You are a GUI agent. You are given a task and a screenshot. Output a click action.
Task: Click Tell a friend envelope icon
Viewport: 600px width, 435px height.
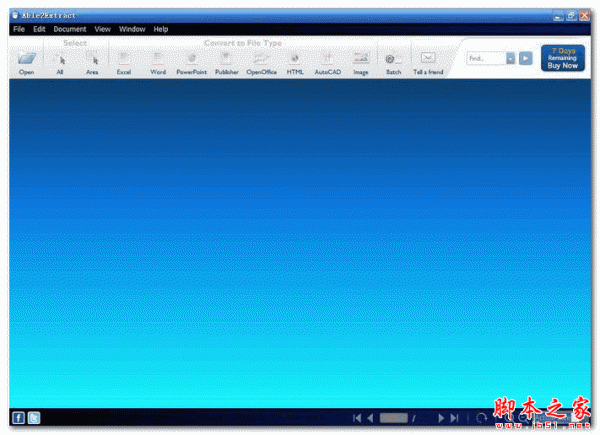pyautogui.click(x=428, y=58)
